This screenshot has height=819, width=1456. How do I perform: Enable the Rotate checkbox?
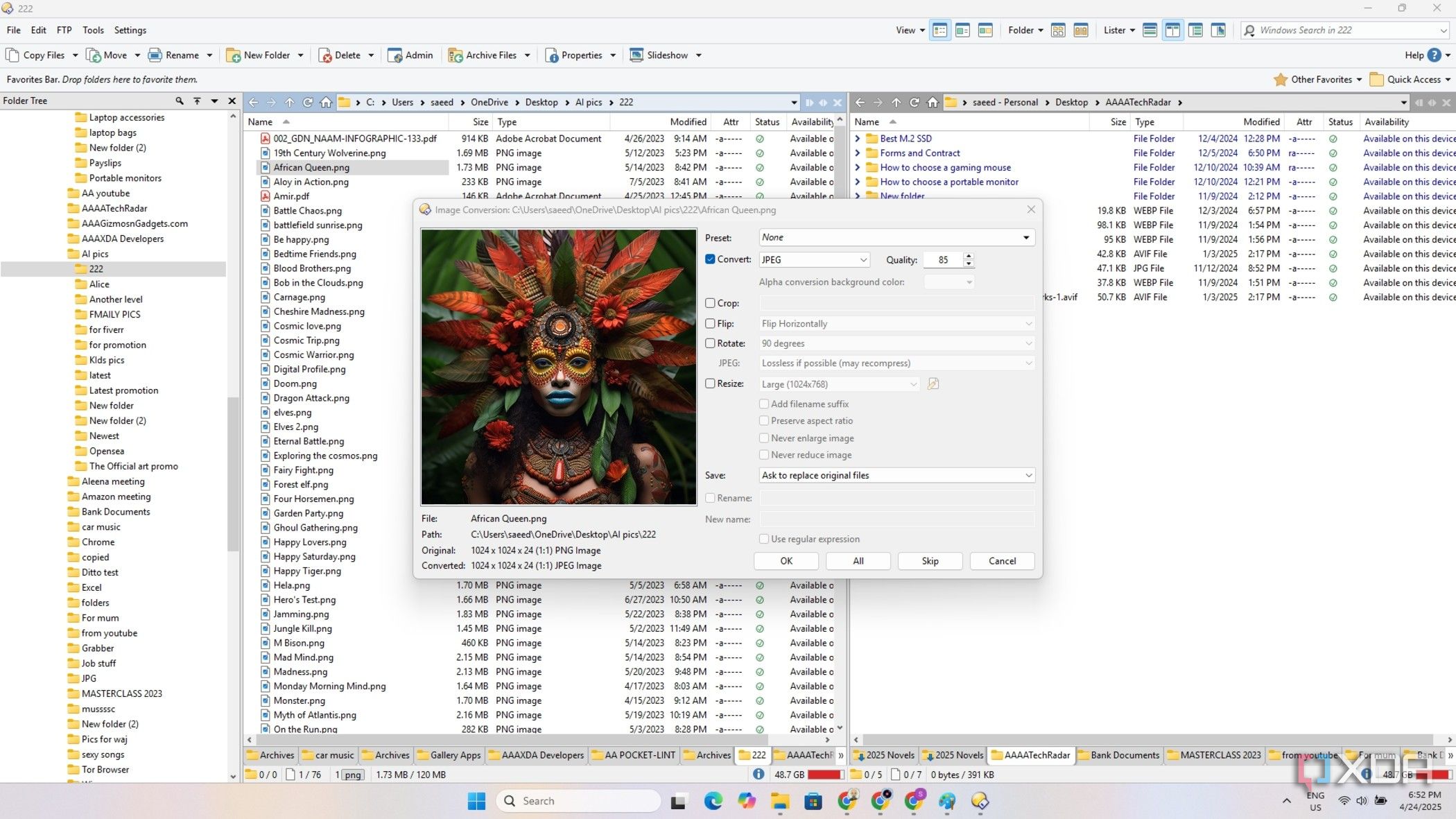tap(710, 343)
